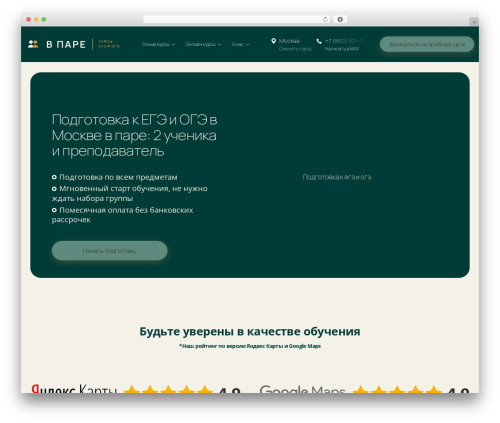500x423 pixels.
Task: Click Начать подготовку button
Action: click(110, 251)
